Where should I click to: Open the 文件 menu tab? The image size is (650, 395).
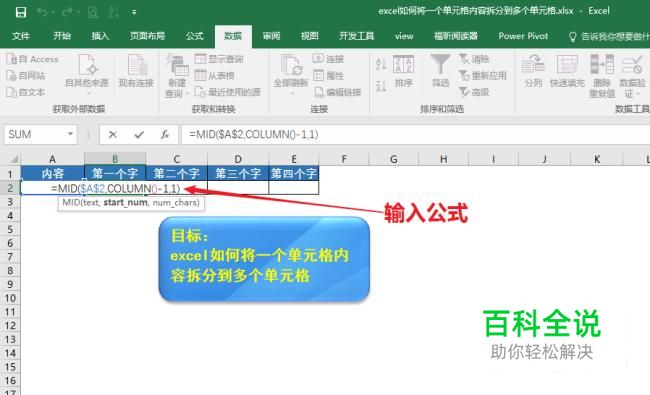click(x=21, y=36)
